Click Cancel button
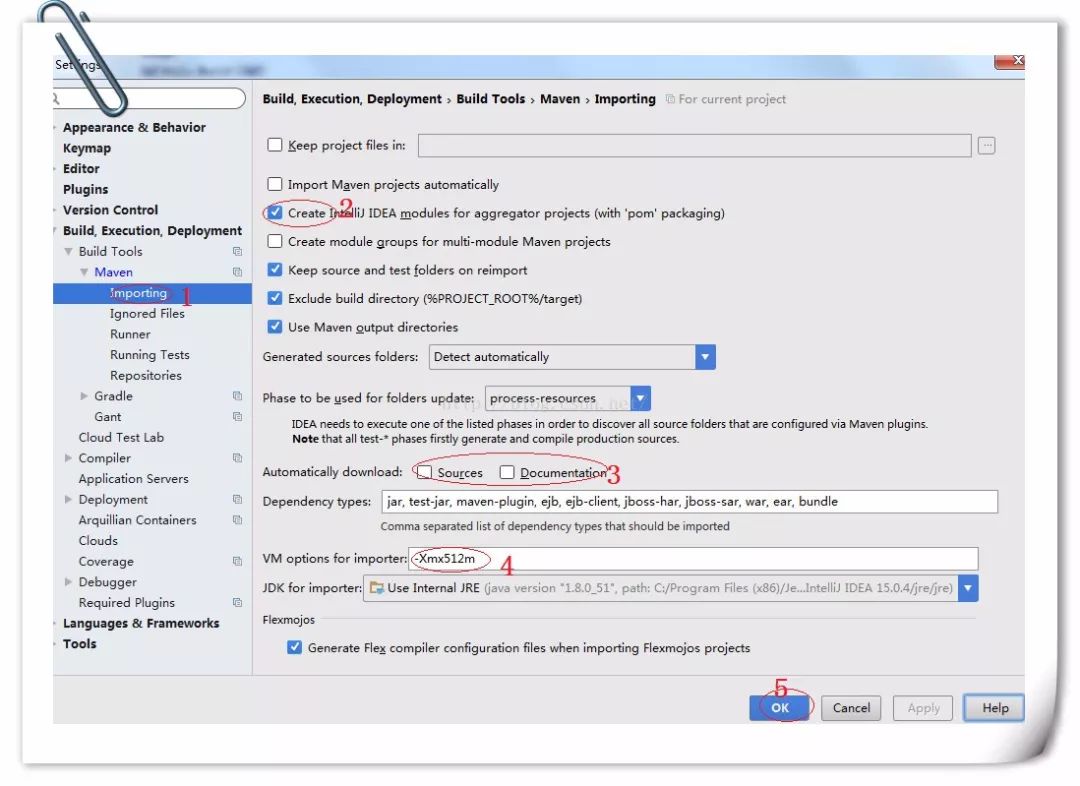The width and height of the screenshot is (1080, 786). pyautogui.click(x=851, y=707)
